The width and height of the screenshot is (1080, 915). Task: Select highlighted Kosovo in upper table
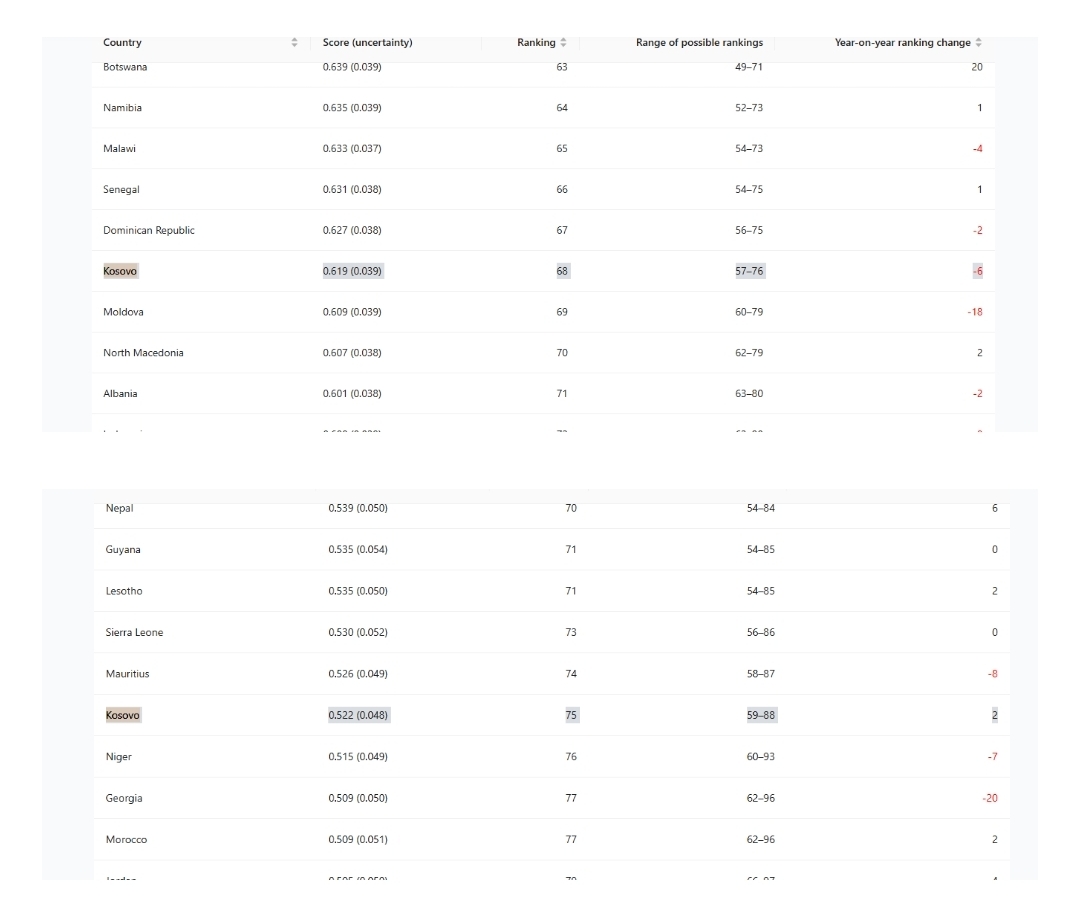[x=121, y=271]
